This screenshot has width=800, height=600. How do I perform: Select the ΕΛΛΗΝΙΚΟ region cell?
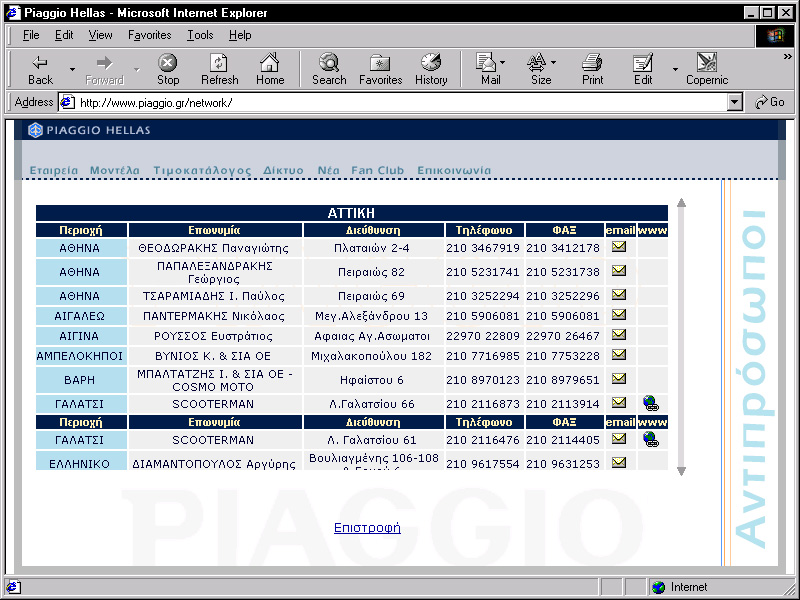tap(81, 461)
